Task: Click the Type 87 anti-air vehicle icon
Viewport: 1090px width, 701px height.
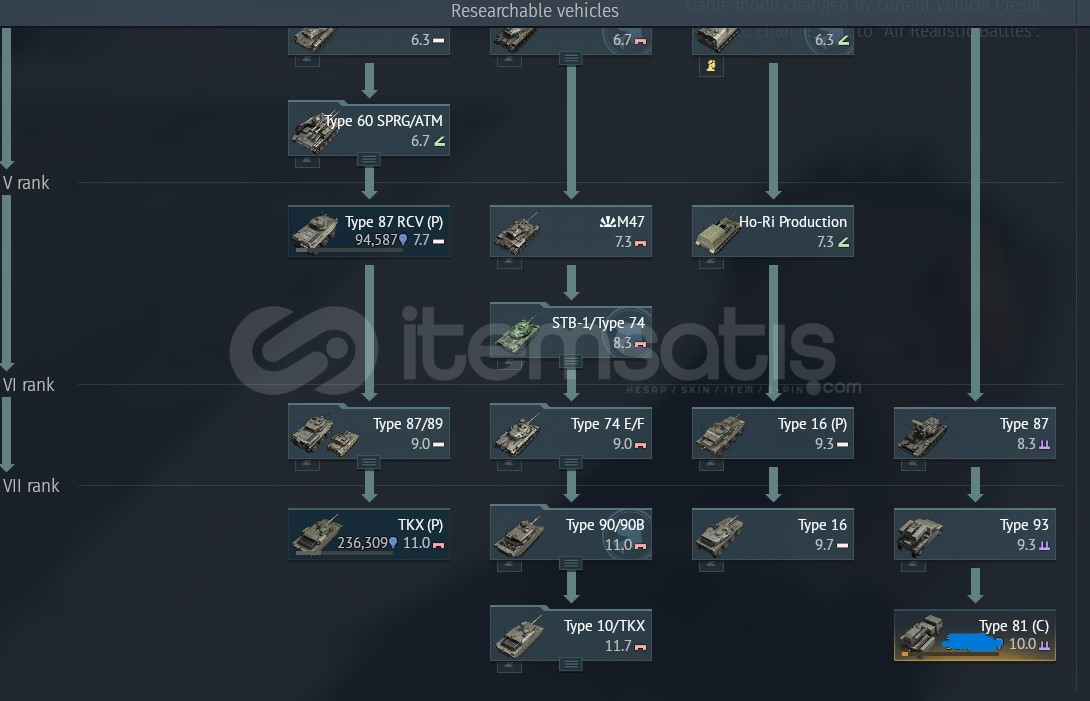Action: [x=922, y=435]
